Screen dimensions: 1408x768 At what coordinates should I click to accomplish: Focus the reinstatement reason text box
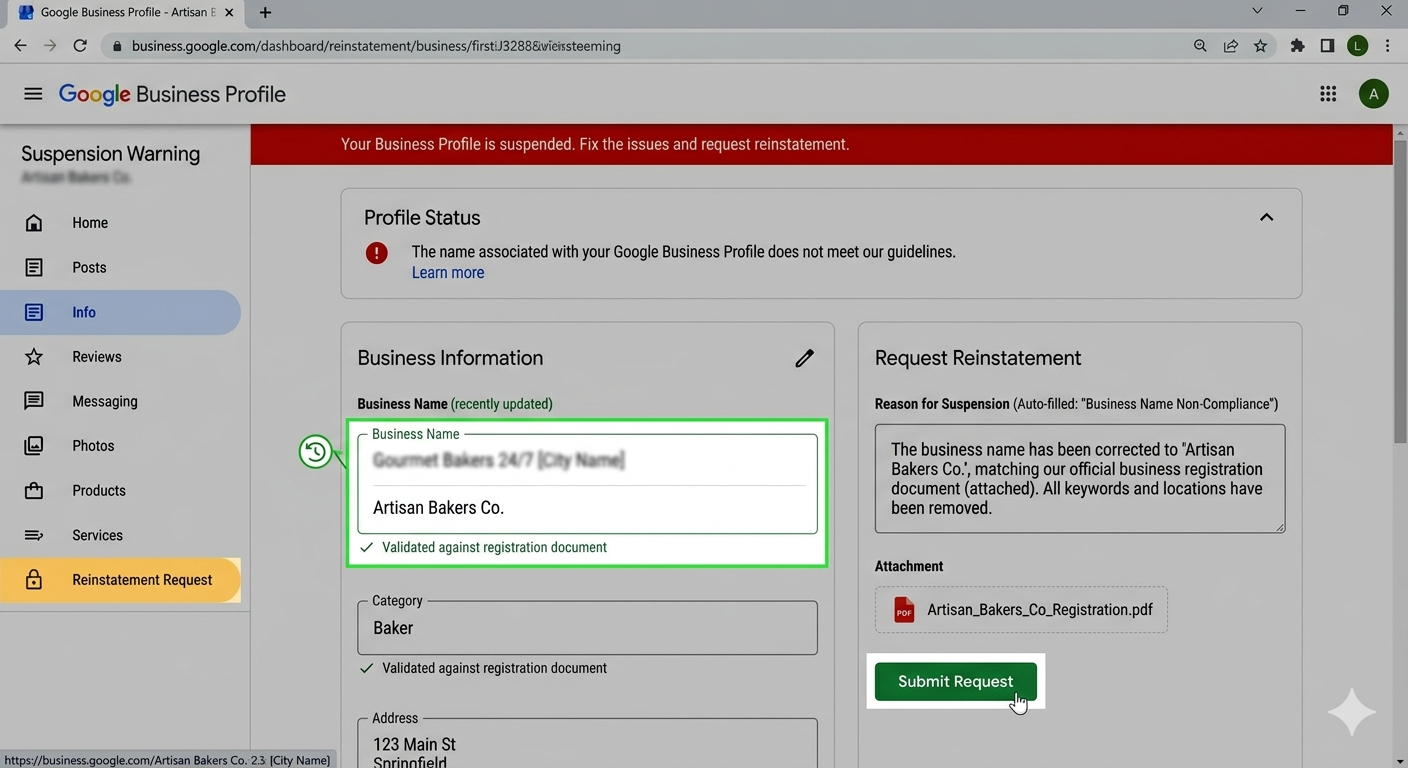1080,478
